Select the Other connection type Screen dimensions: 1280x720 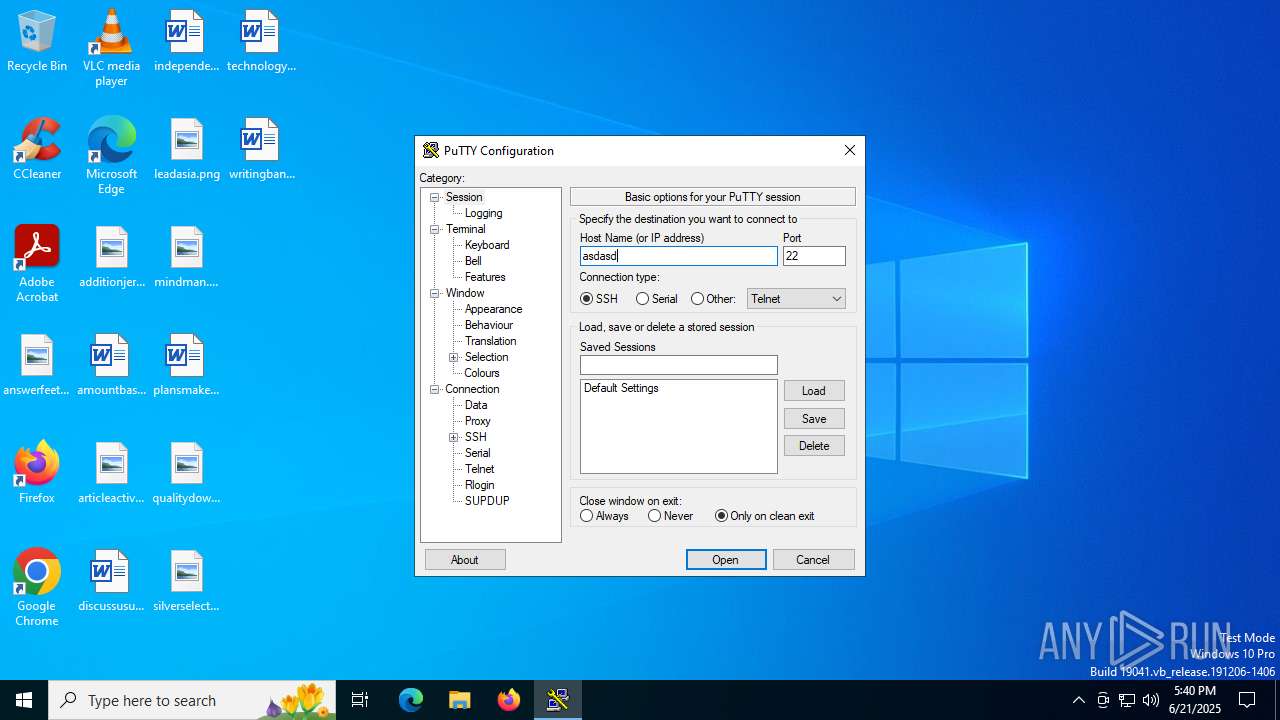[713, 299]
